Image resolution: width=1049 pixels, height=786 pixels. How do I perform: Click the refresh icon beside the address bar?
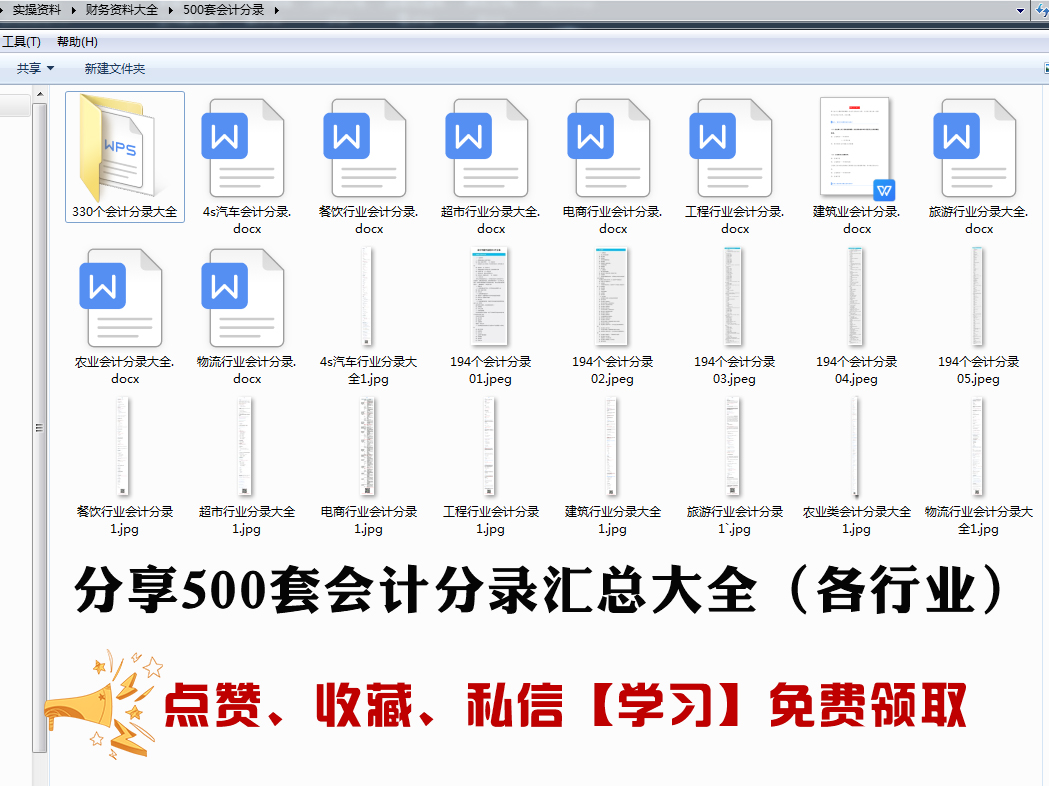point(1041,10)
